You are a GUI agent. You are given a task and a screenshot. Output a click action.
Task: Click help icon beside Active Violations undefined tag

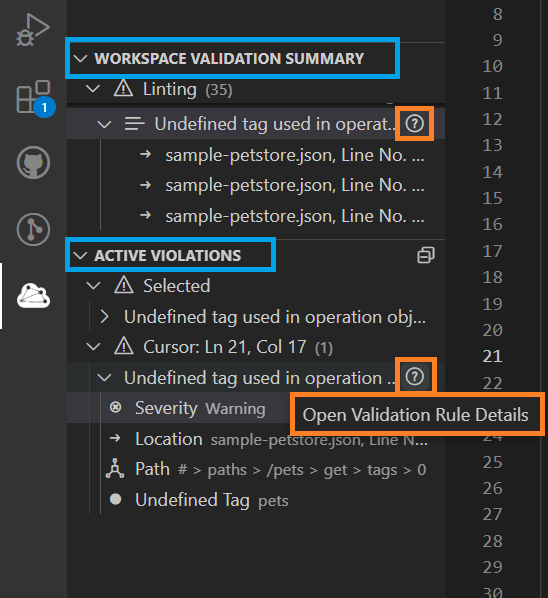415,377
